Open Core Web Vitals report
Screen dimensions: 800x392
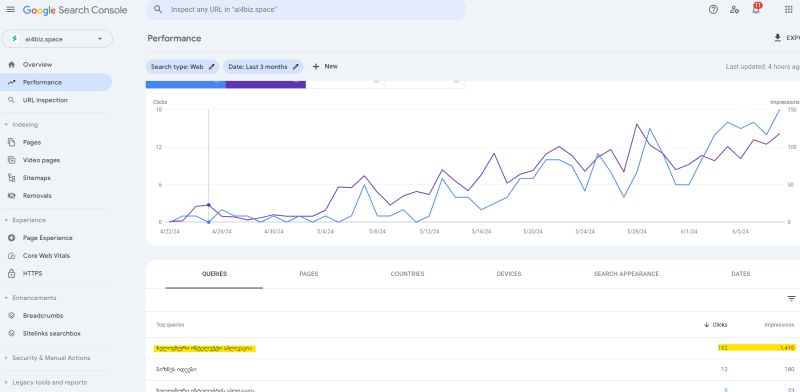[x=46, y=256]
